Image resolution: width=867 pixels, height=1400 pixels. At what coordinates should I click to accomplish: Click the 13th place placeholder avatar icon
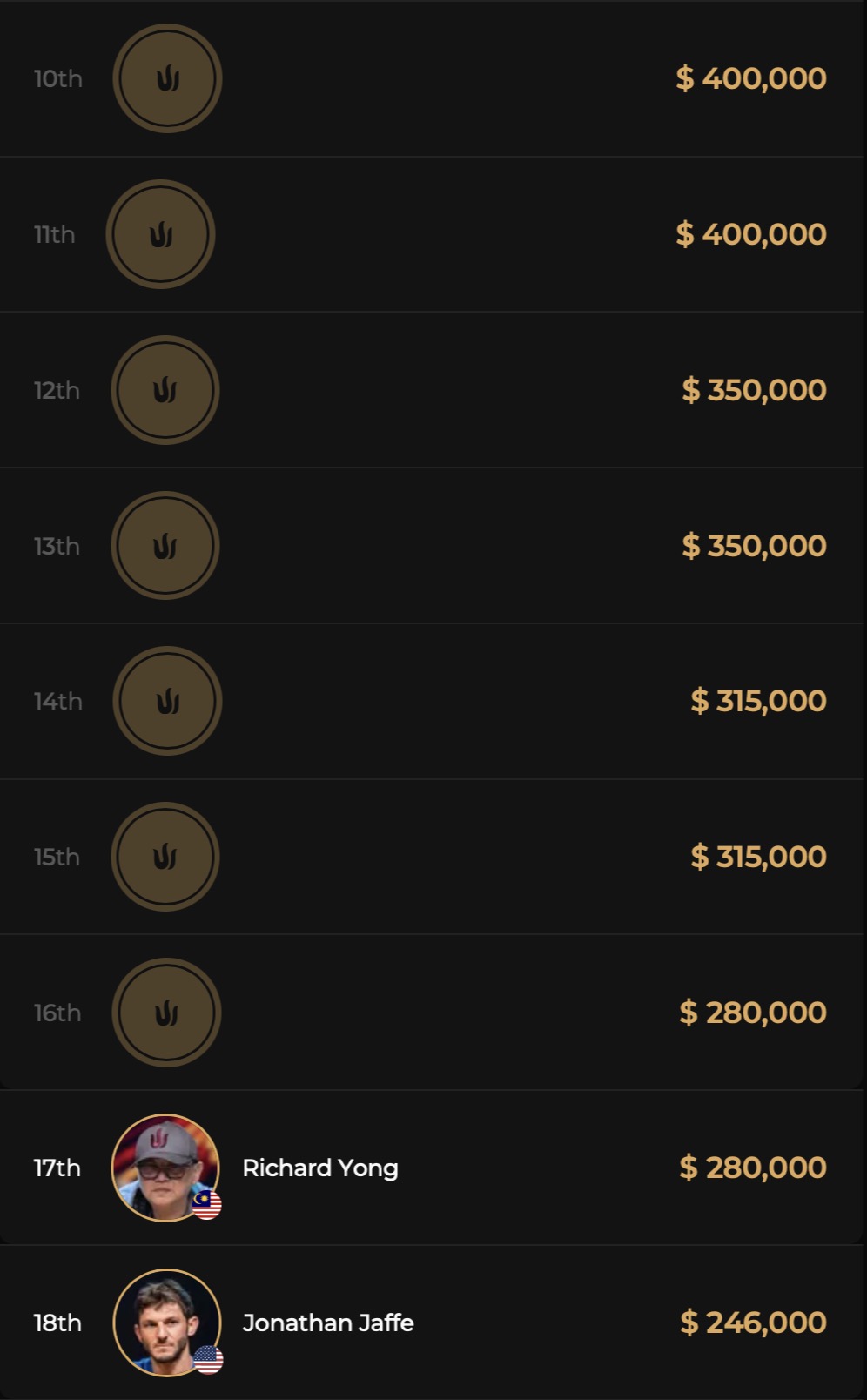coord(165,546)
